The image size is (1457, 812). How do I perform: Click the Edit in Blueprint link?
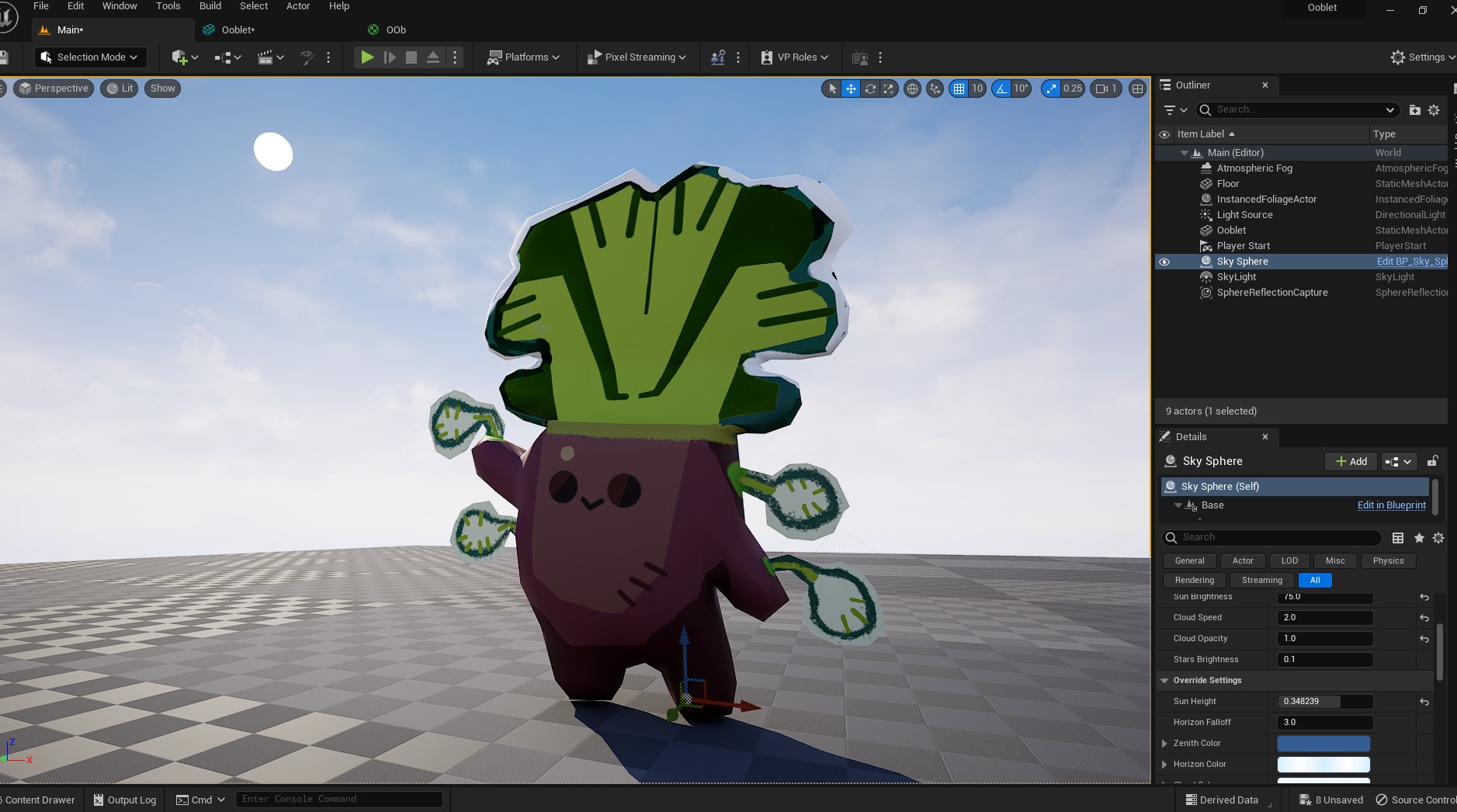pos(1391,505)
